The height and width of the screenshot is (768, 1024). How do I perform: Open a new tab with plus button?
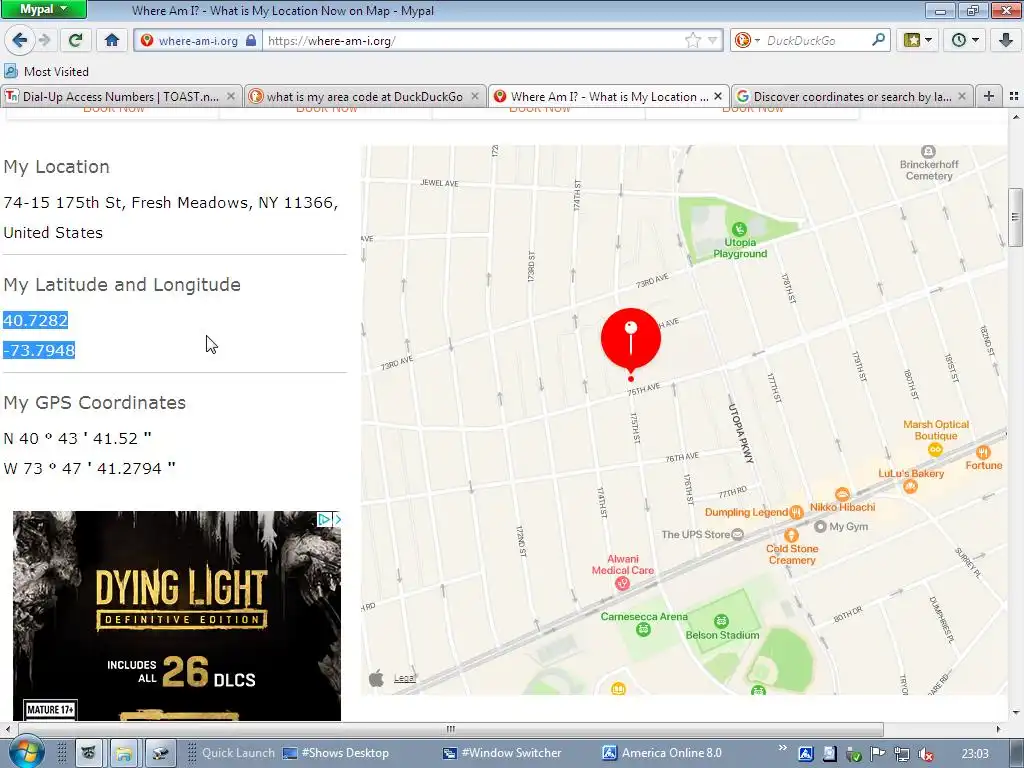(989, 96)
